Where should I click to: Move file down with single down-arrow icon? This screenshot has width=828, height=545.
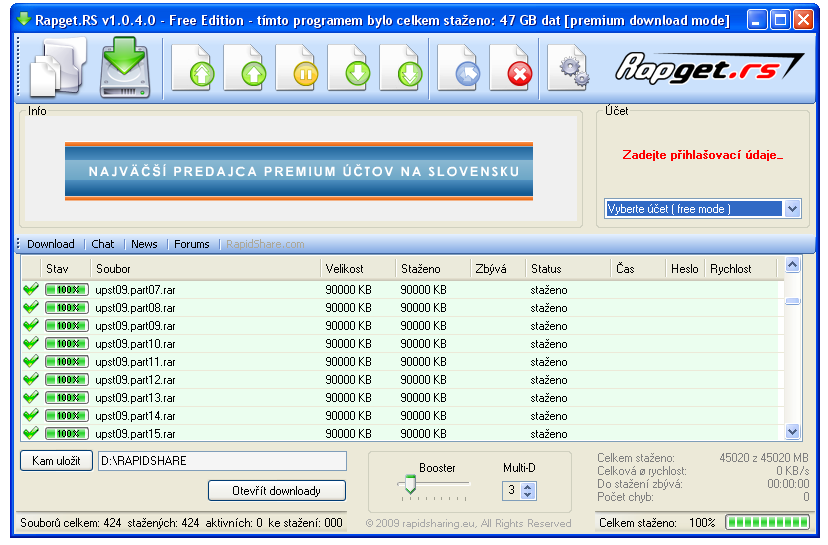click(x=349, y=68)
